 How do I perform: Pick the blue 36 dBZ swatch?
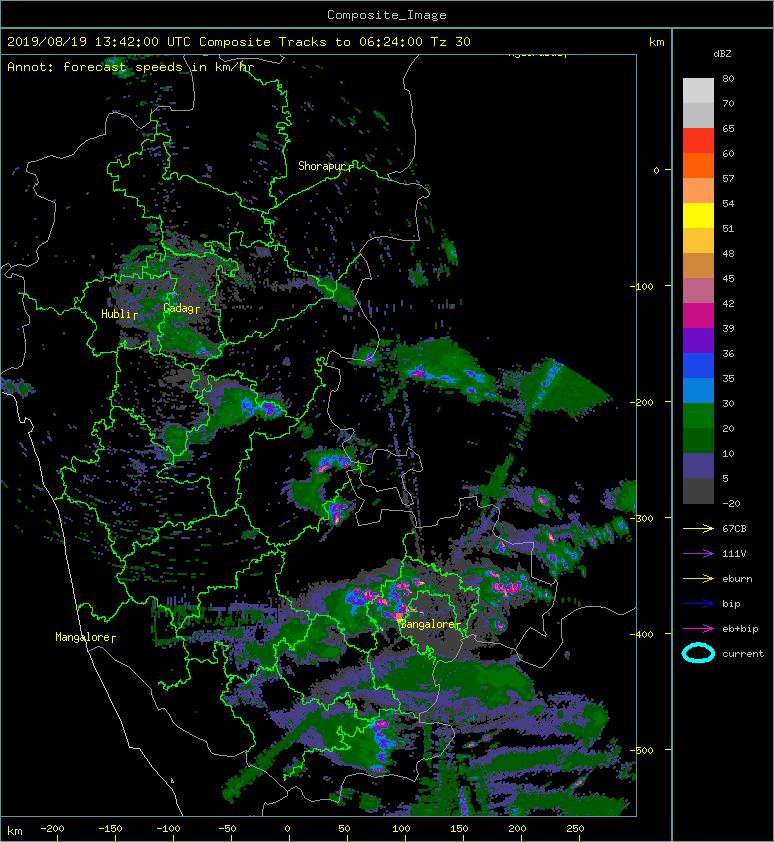[698, 366]
